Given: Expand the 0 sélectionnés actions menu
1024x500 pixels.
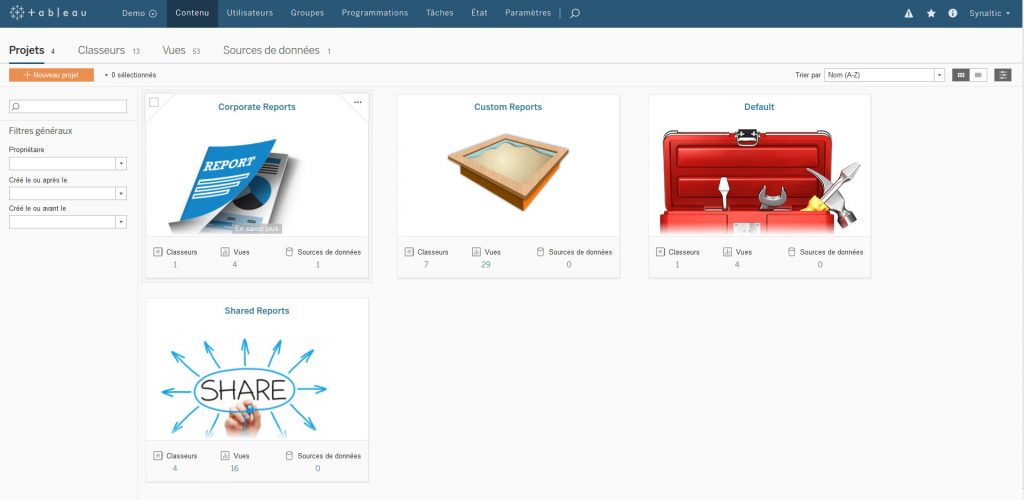Looking at the screenshot, I should (130, 75).
